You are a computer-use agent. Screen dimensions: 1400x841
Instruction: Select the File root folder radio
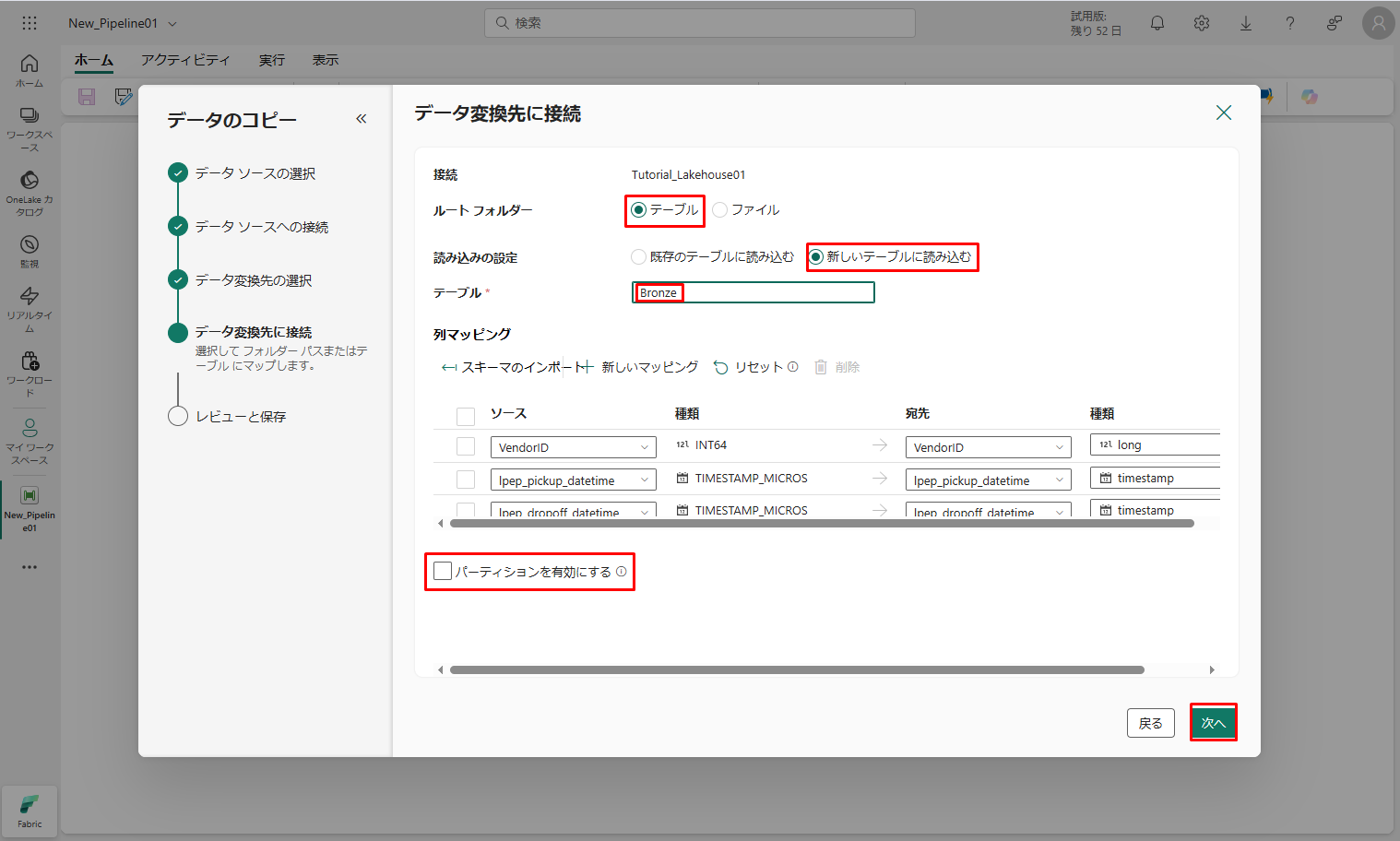tap(720, 210)
